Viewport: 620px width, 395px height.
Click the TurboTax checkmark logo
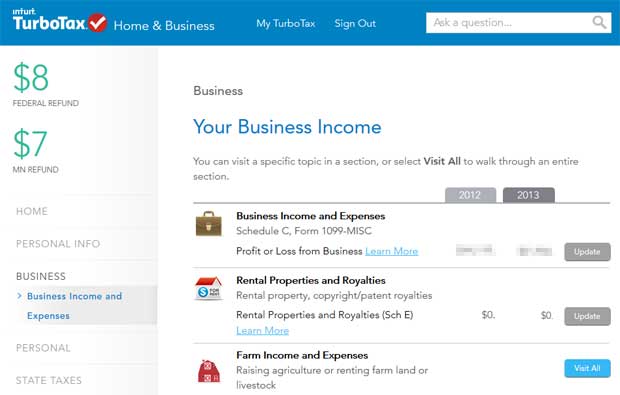click(x=97, y=23)
